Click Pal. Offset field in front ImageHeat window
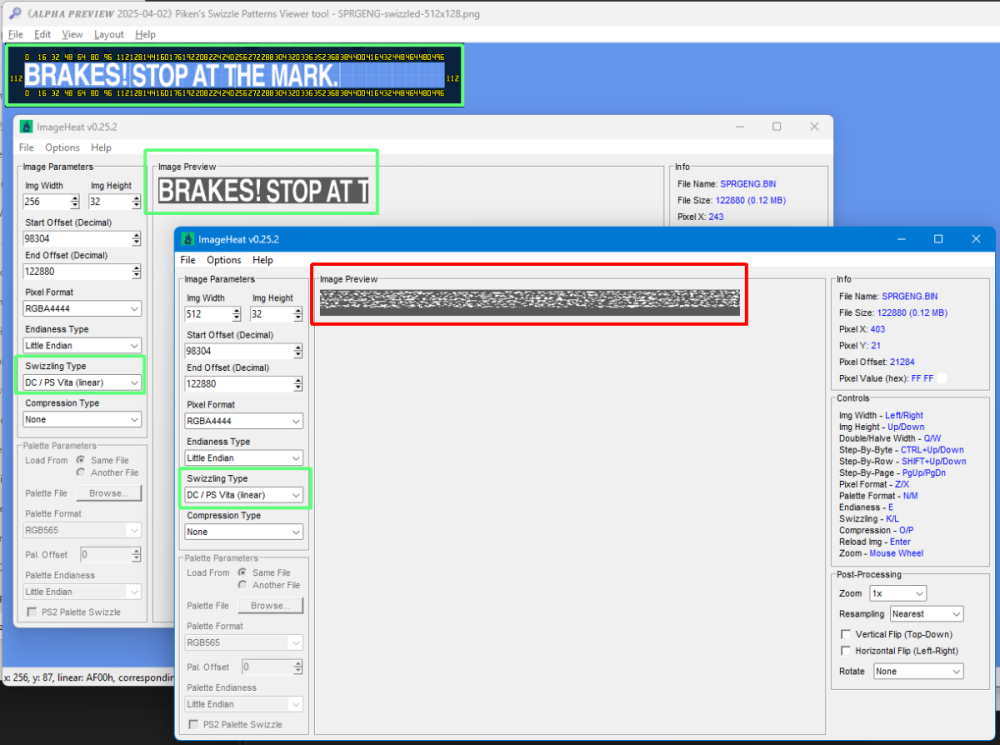Viewport: 1000px width, 745px height. (x=267, y=667)
